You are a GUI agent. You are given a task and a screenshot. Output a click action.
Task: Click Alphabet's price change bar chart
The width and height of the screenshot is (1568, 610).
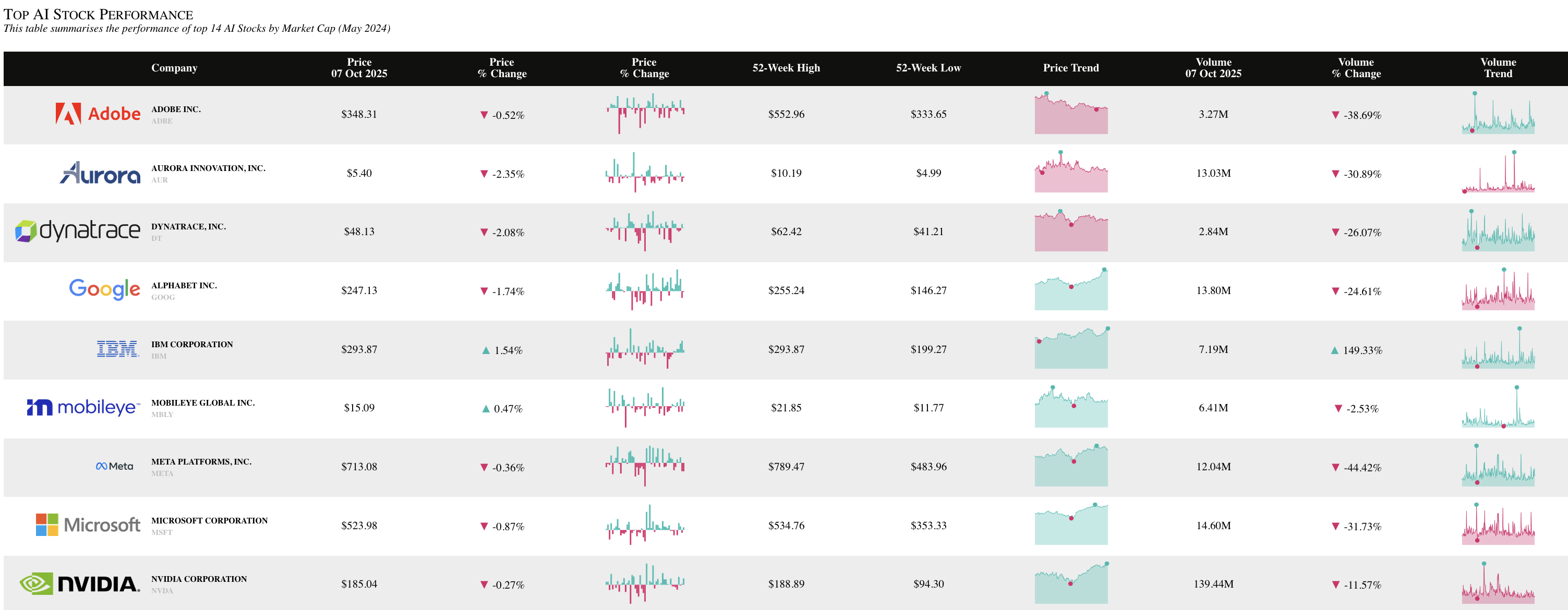coord(645,290)
